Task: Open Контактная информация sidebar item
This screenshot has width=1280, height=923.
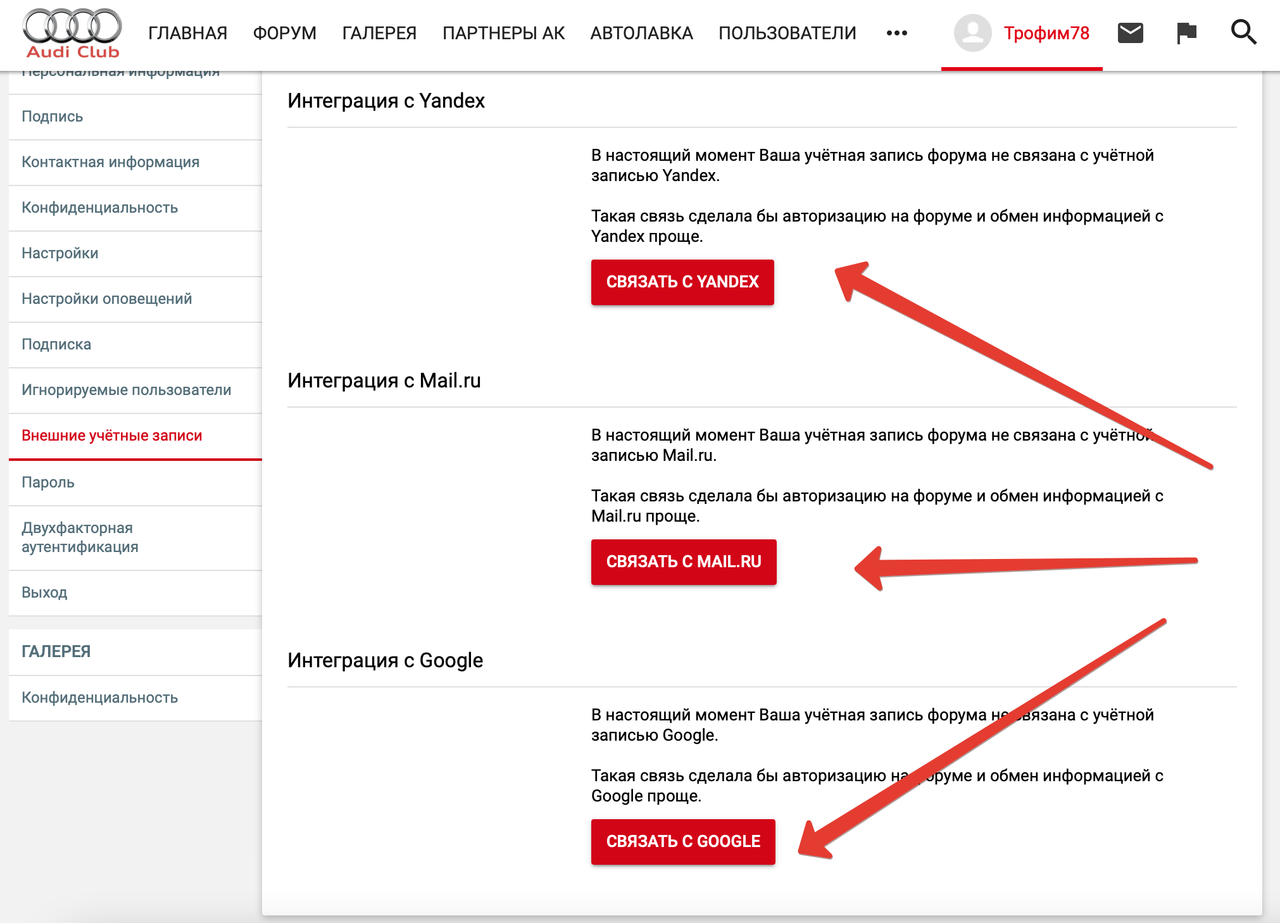Action: coord(135,162)
